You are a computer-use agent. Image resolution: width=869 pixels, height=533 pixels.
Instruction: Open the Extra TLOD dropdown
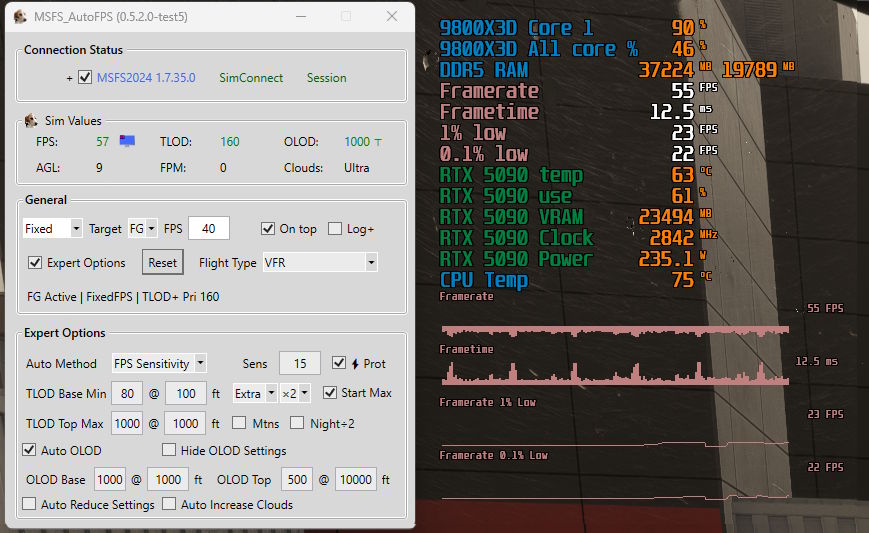254,393
